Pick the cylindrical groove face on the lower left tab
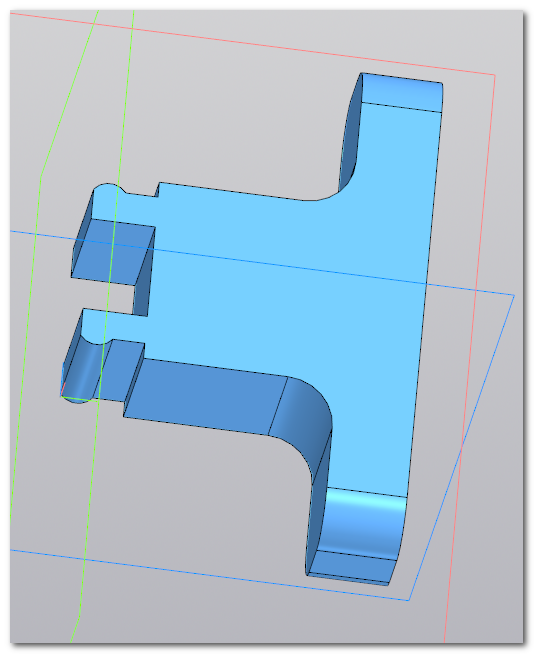Image resolution: width=534 pixels, height=654 pixels. pos(83,367)
